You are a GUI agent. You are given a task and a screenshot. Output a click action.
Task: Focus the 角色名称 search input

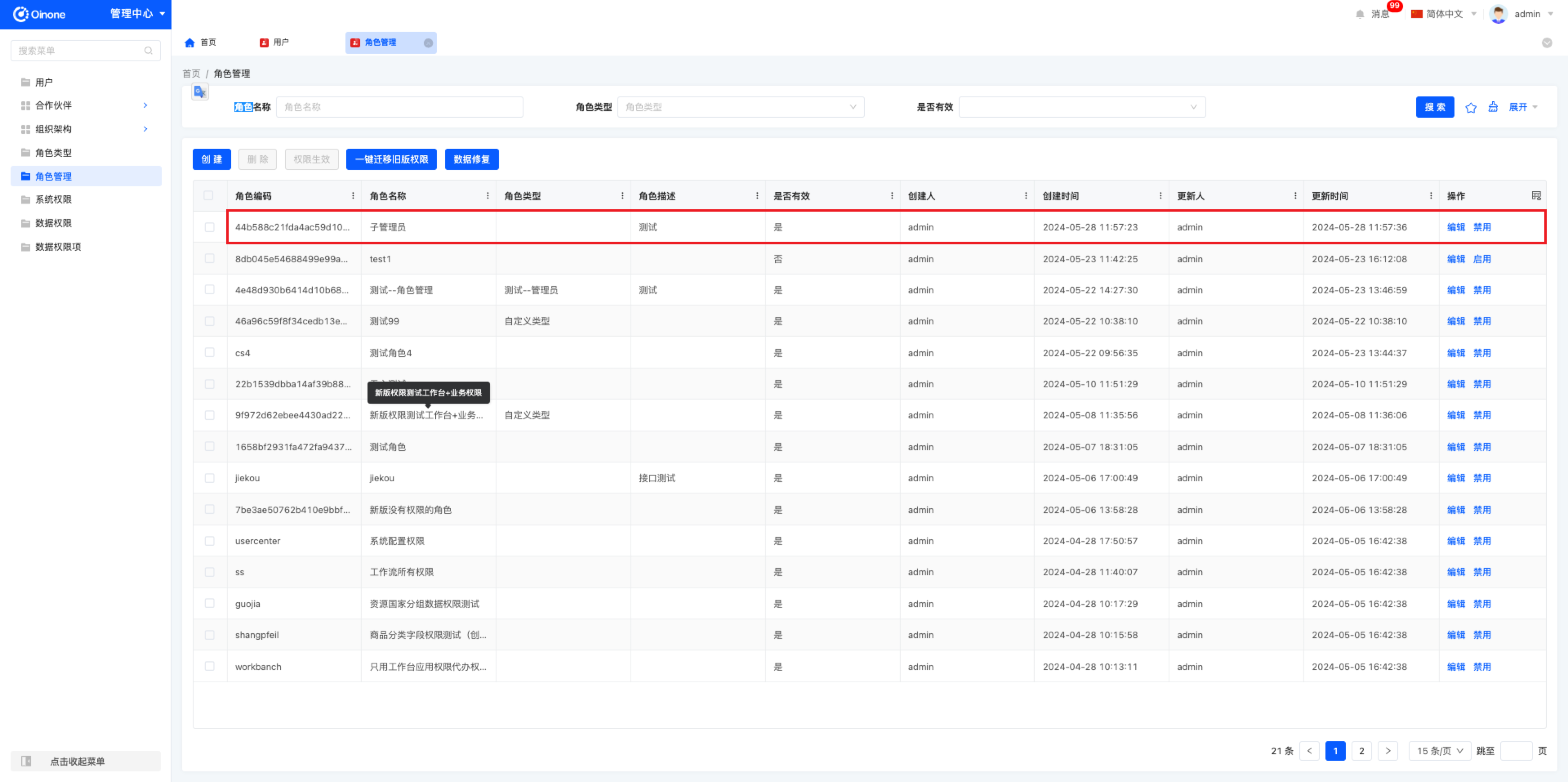tap(399, 107)
